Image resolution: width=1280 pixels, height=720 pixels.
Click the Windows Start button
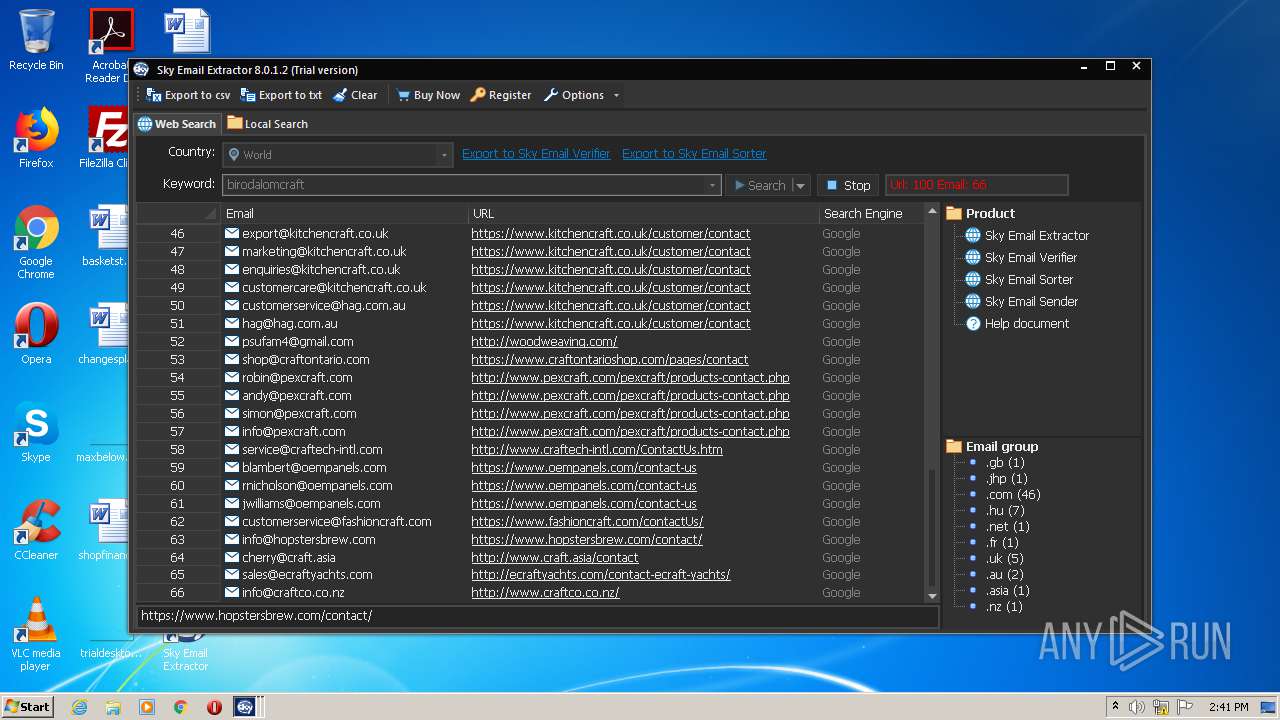click(x=27, y=706)
